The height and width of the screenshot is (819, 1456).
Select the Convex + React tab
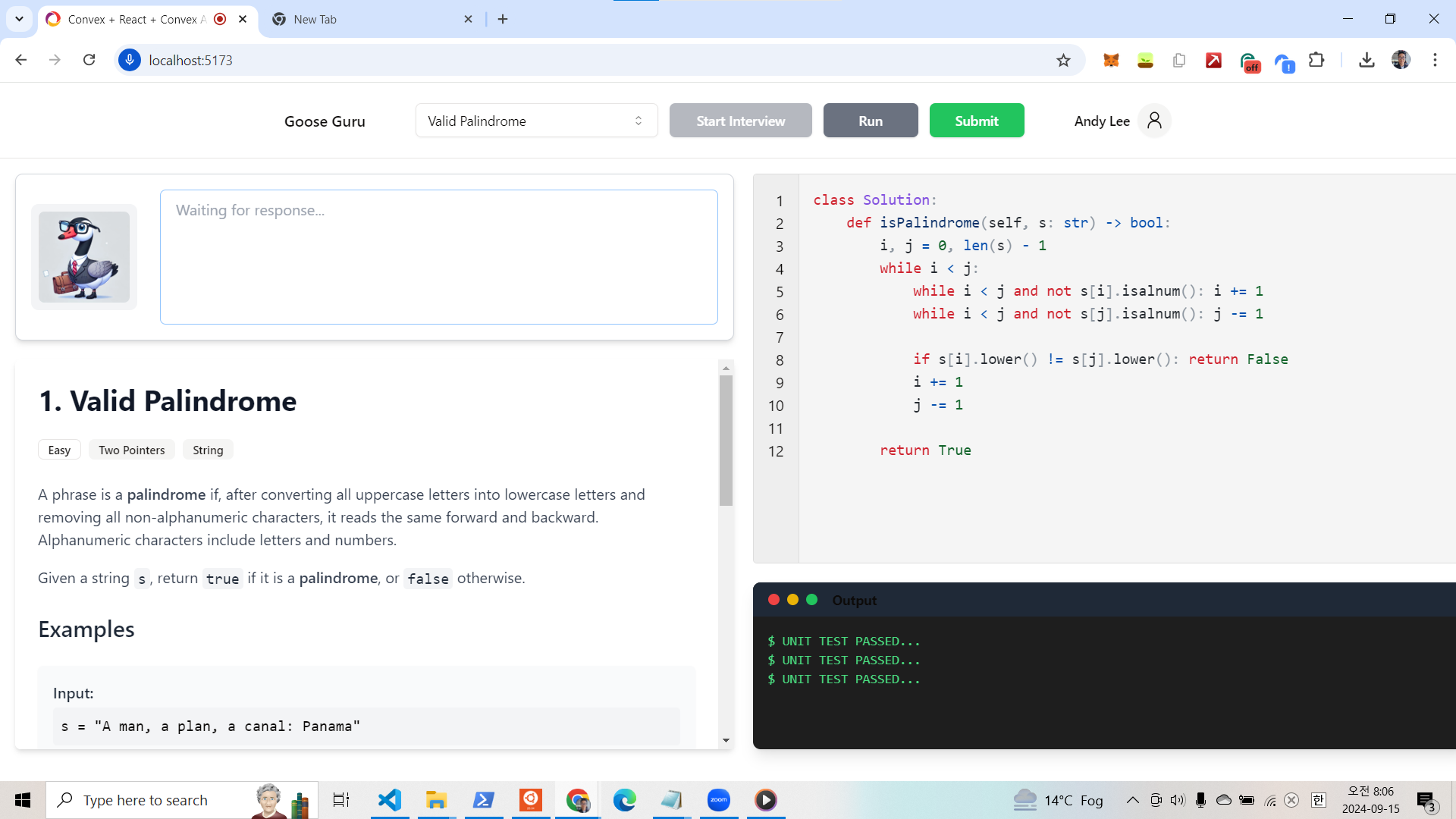[x=136, y=20]
